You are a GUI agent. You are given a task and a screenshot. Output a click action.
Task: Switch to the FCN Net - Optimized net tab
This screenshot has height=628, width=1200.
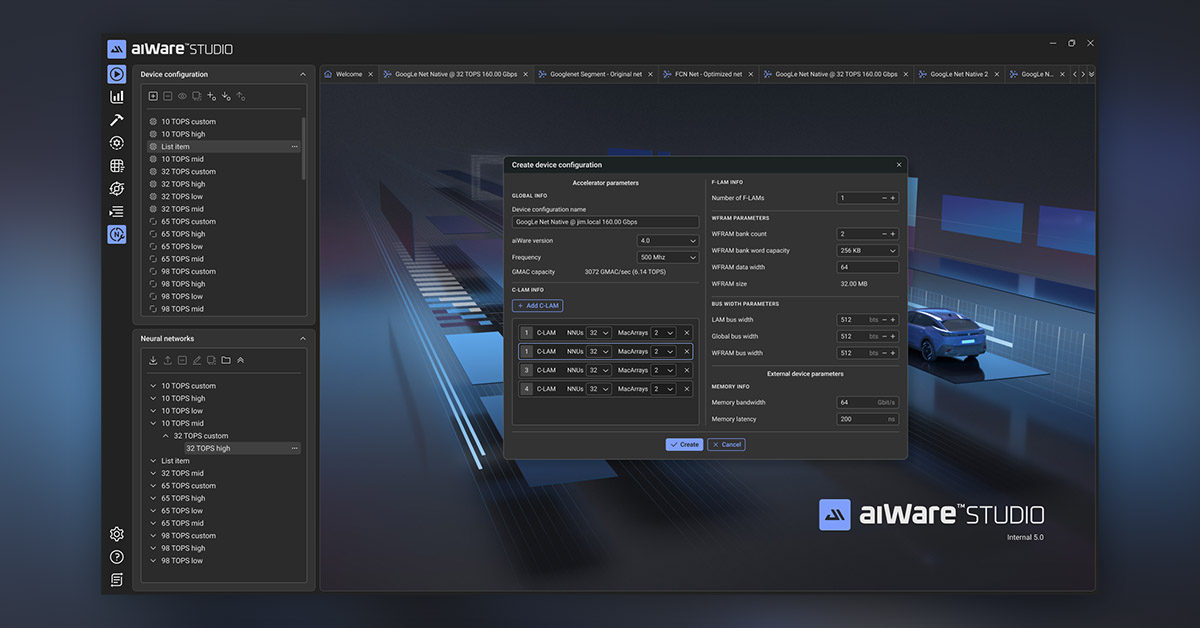708,74
